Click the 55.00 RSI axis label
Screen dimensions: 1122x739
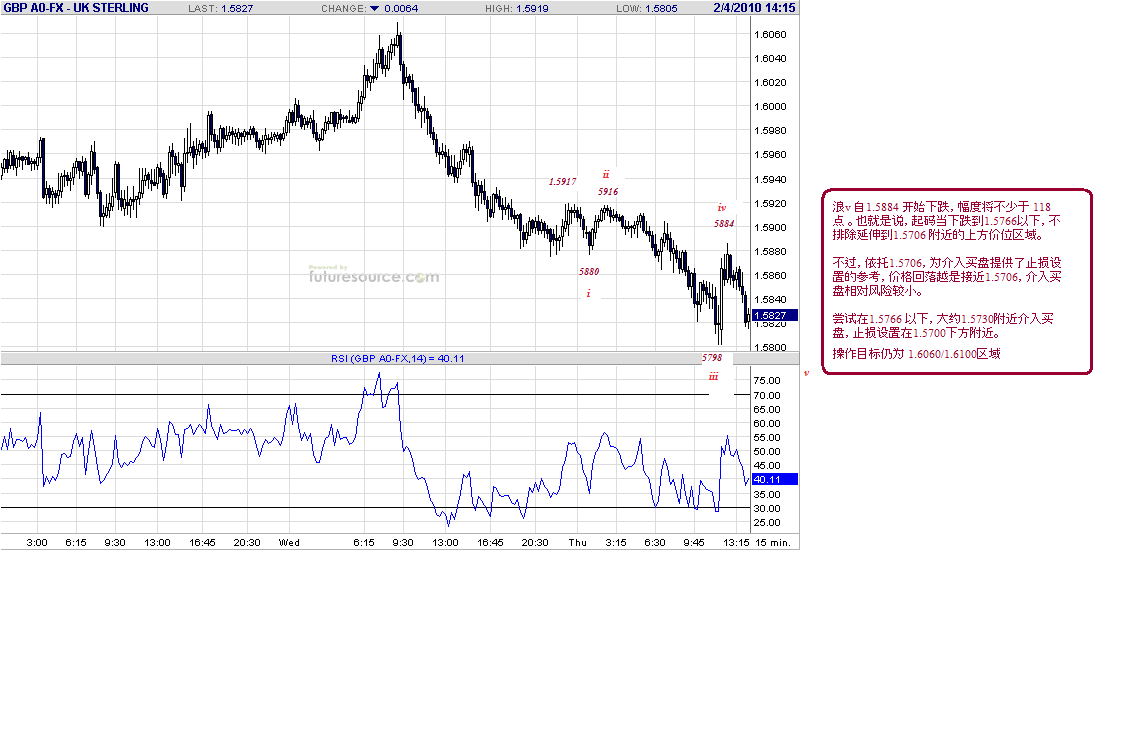(x=766, y=438)
